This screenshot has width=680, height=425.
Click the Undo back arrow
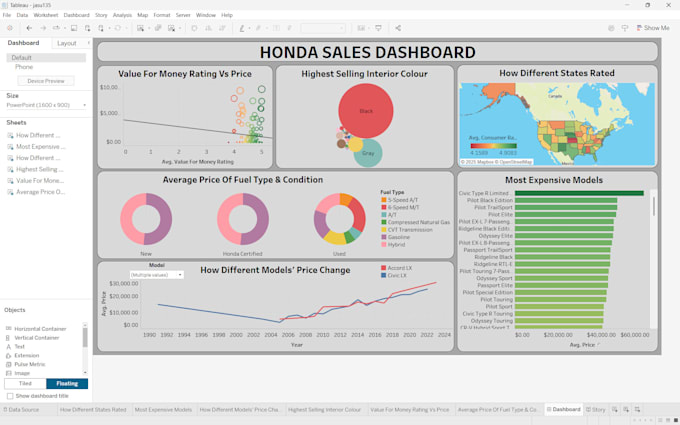(29, 28)
